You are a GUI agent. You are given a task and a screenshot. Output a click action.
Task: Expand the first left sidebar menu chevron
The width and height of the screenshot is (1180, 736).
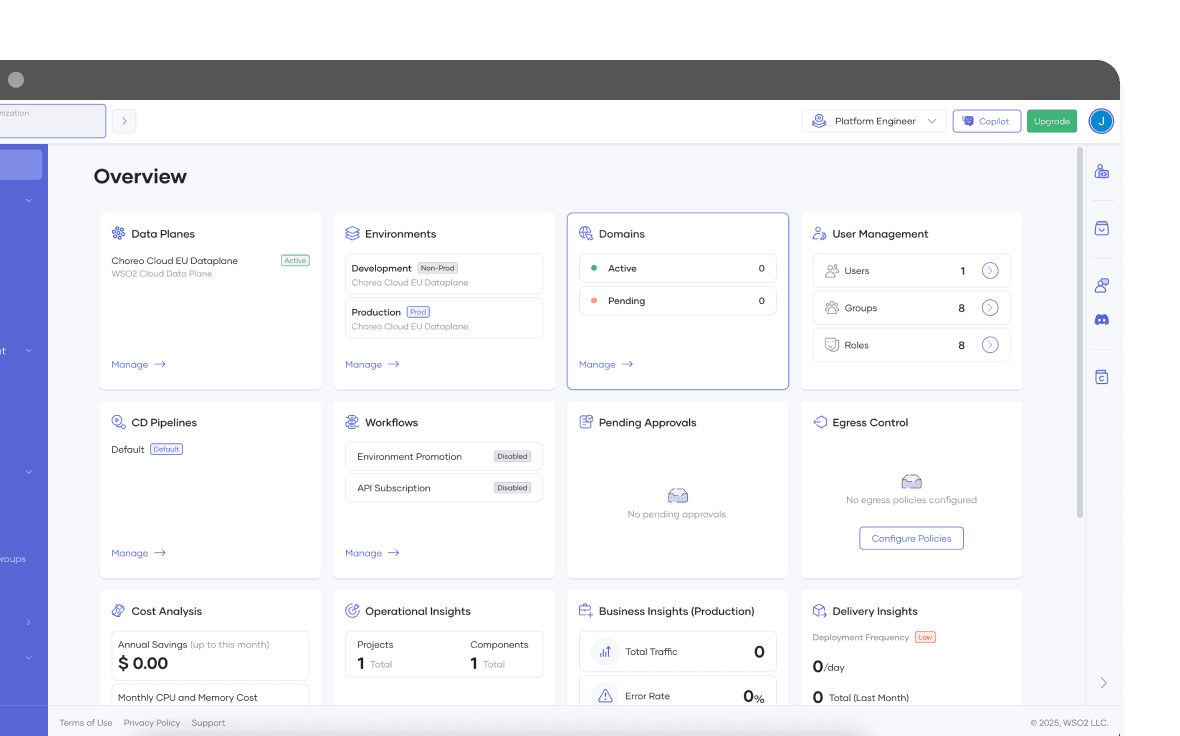(28, 201)
